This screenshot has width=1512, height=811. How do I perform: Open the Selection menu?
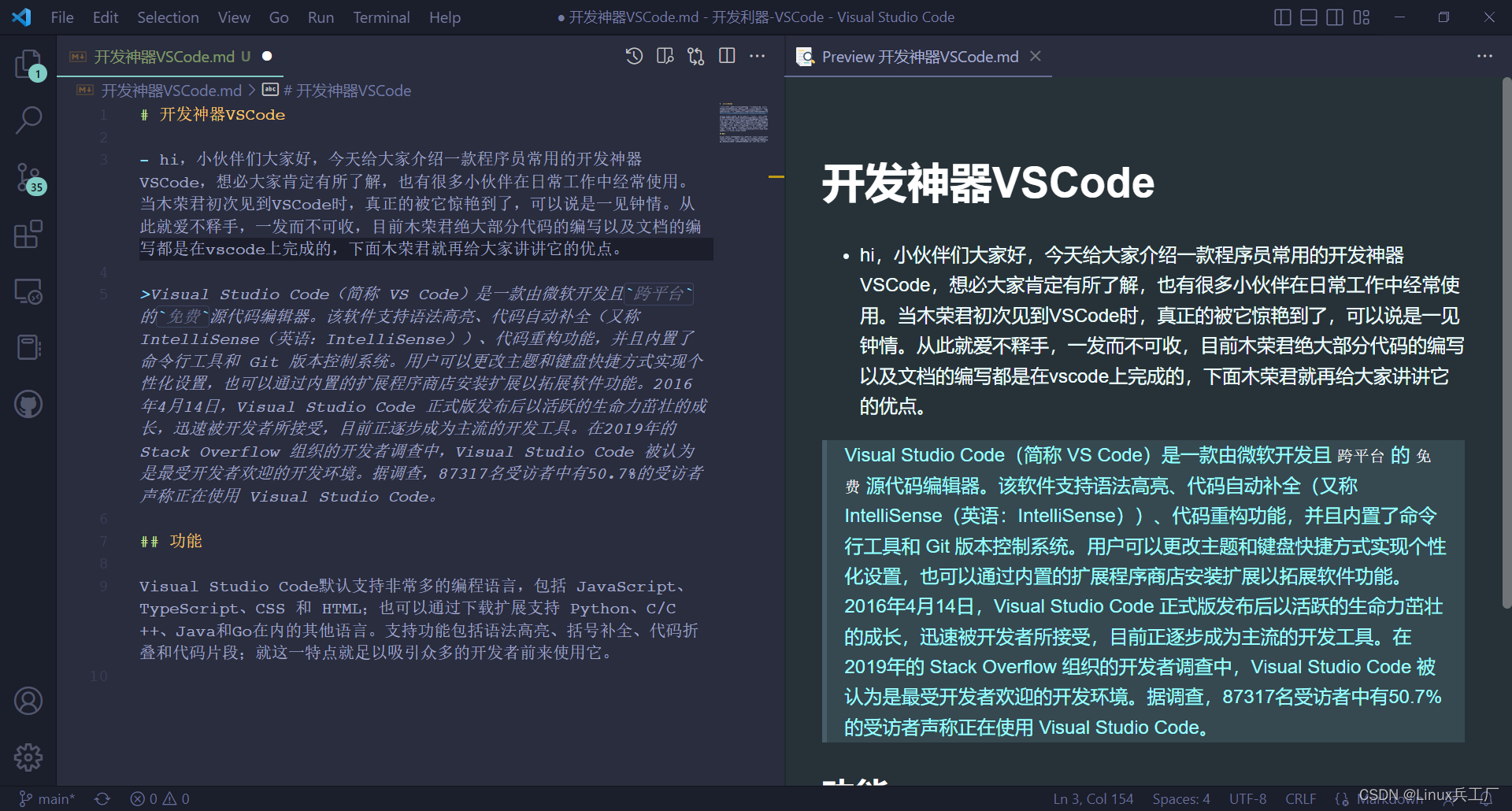pos(168,17)
